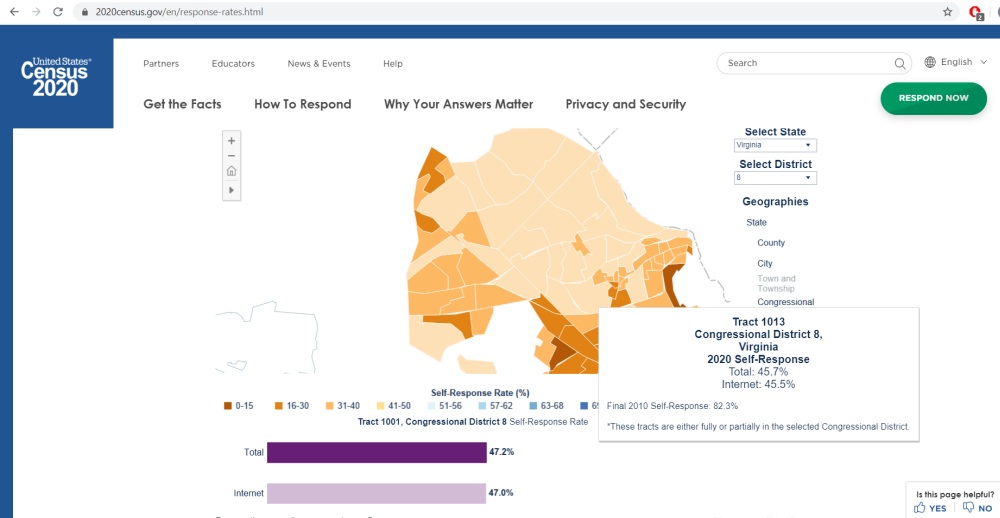Click into the Search input field
The image size is (1000, 518).
pos(805,63)
